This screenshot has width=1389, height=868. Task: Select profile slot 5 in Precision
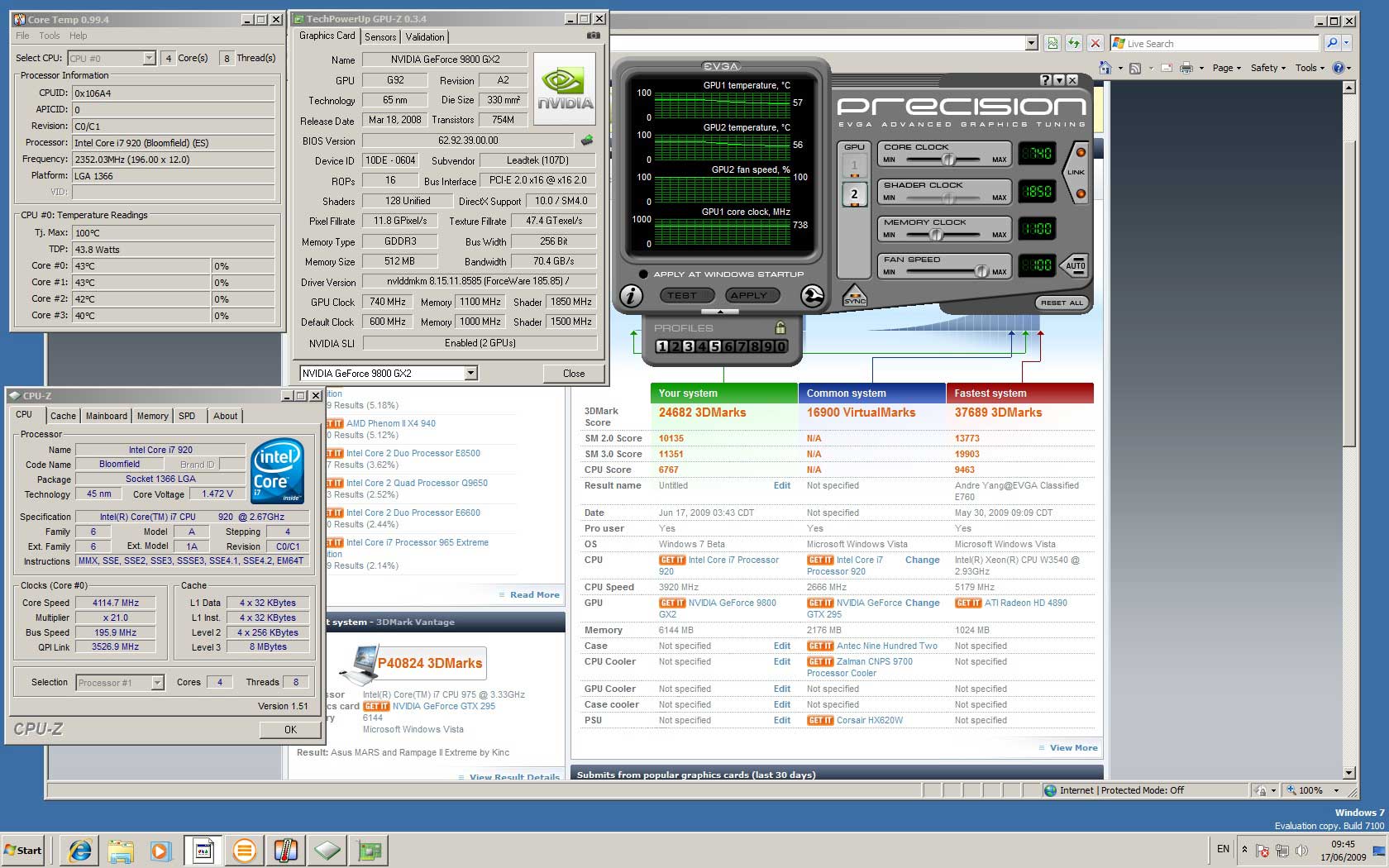point(715,346)
